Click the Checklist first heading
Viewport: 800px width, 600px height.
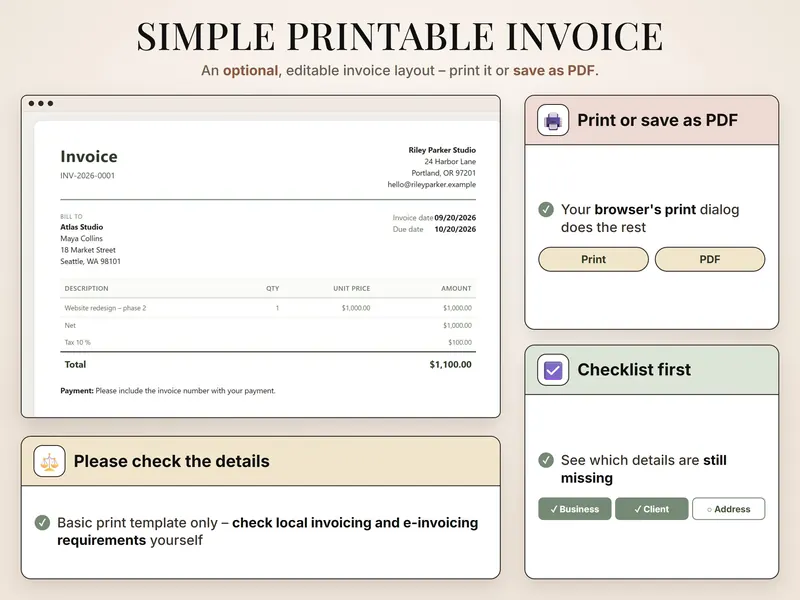pyautogui.click(x=634, y=369)
